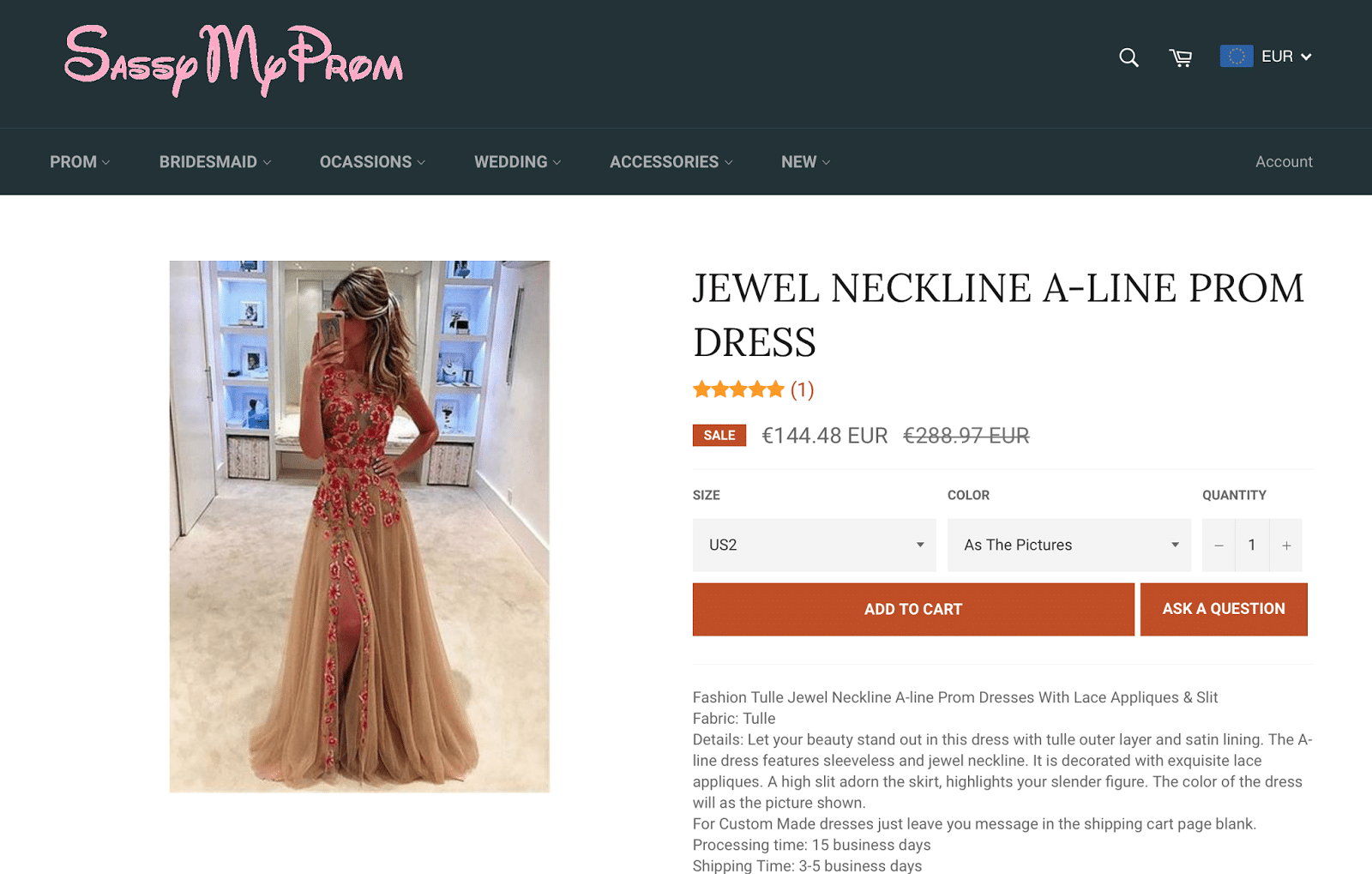Increase quantity with plus button
The width and height of the screenshot is (1372, 874).
(1286, 545)
